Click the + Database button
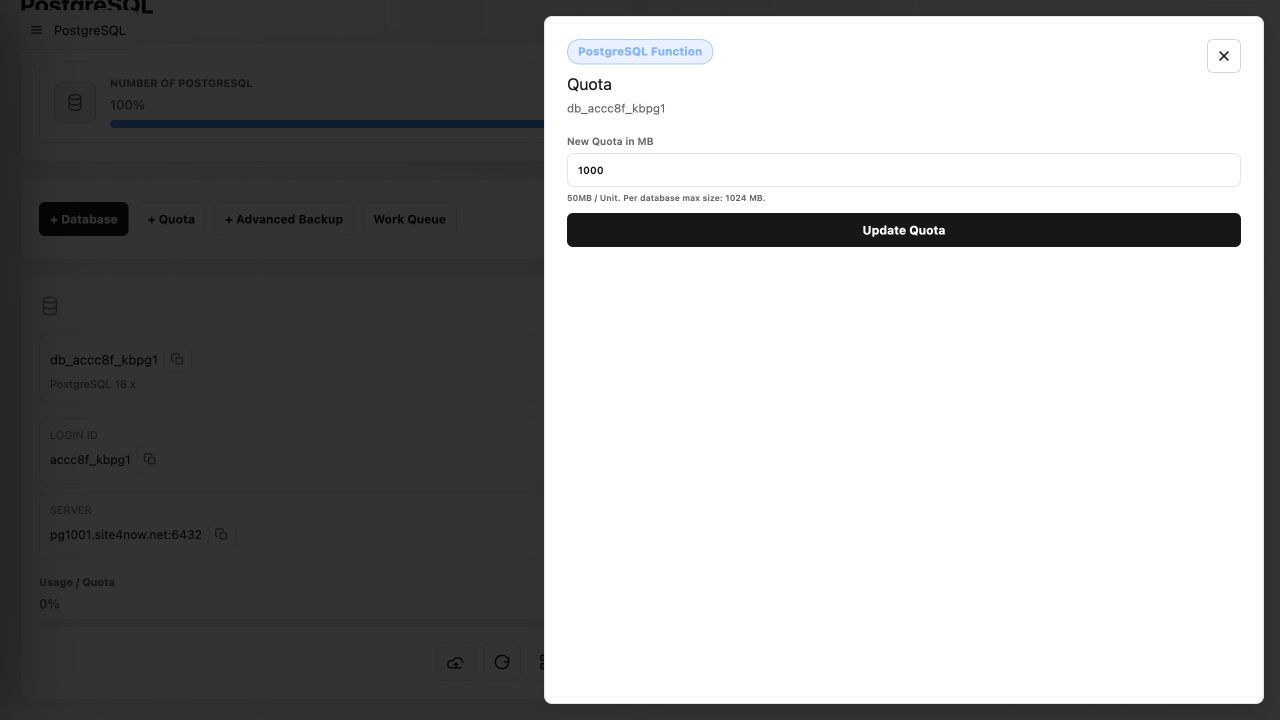This screenshot has width=1280, height=720. tap(84, 219)
